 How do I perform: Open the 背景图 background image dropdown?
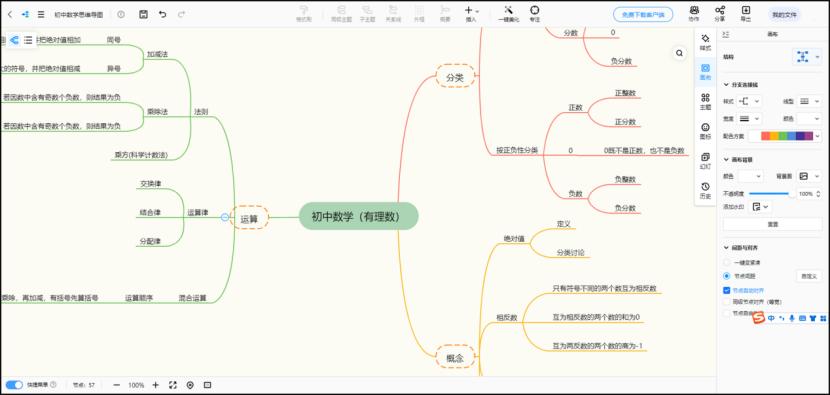coord(810,176)
